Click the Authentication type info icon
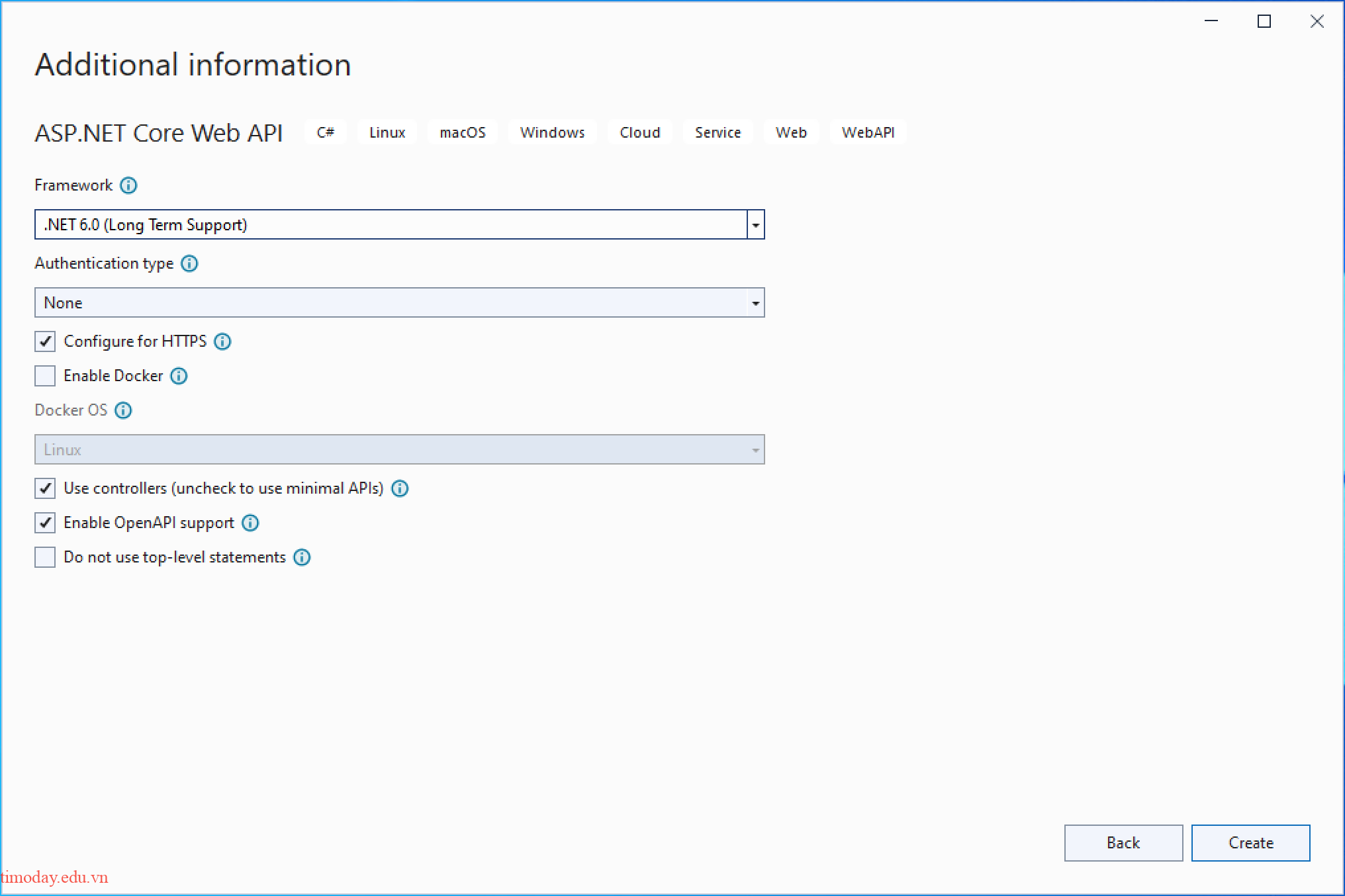Image resolution: width=1345 pixels, height=896 pixels. pos(189,263)
